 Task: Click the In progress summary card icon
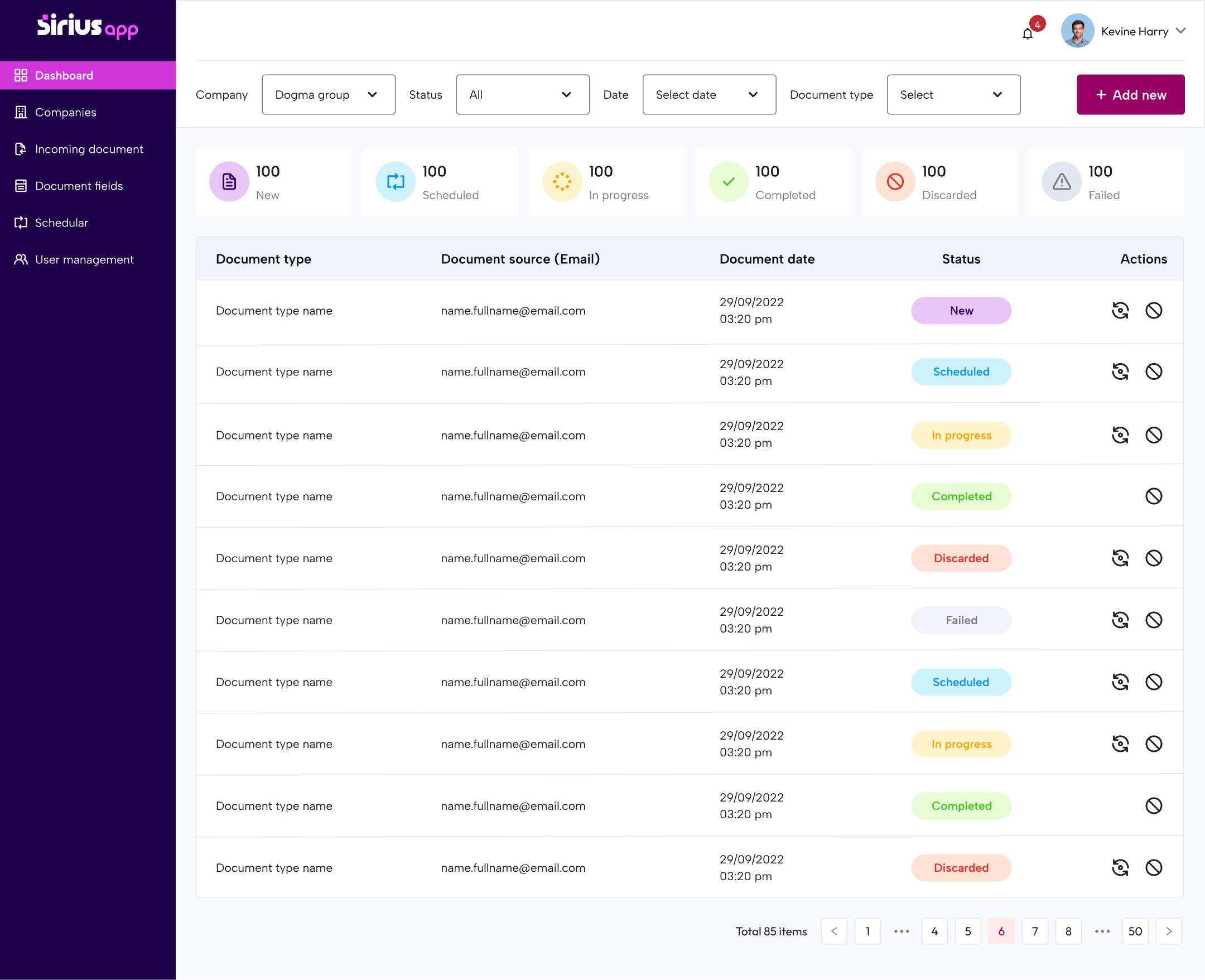click(561, 182)
